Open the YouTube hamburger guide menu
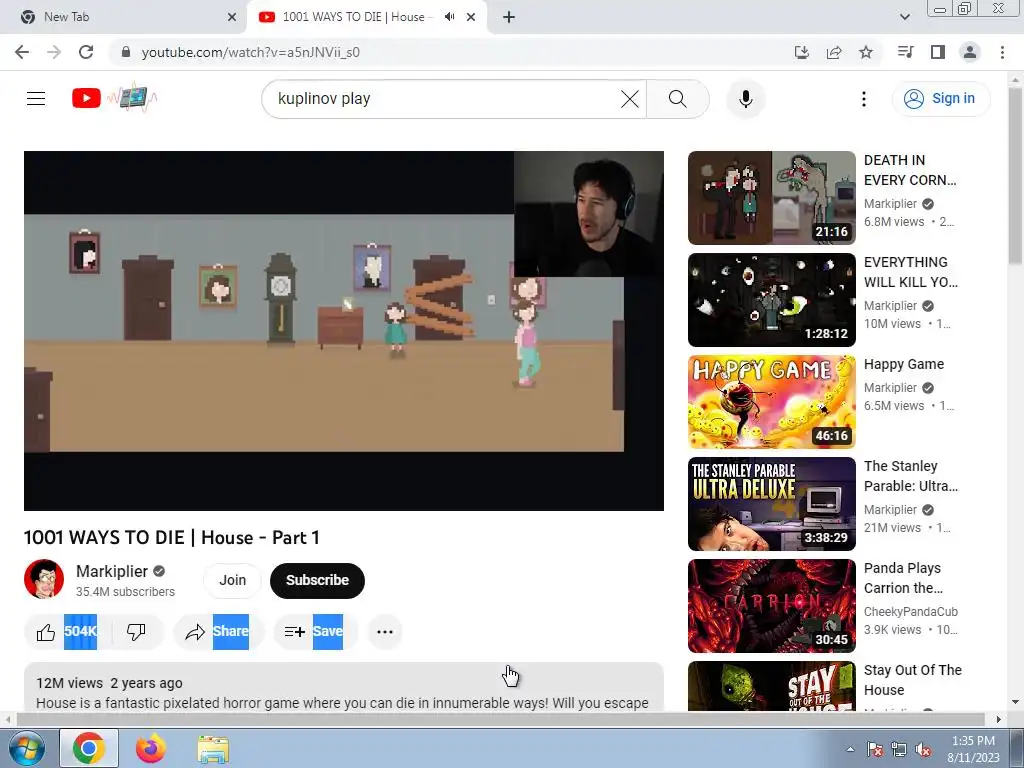 36,99
